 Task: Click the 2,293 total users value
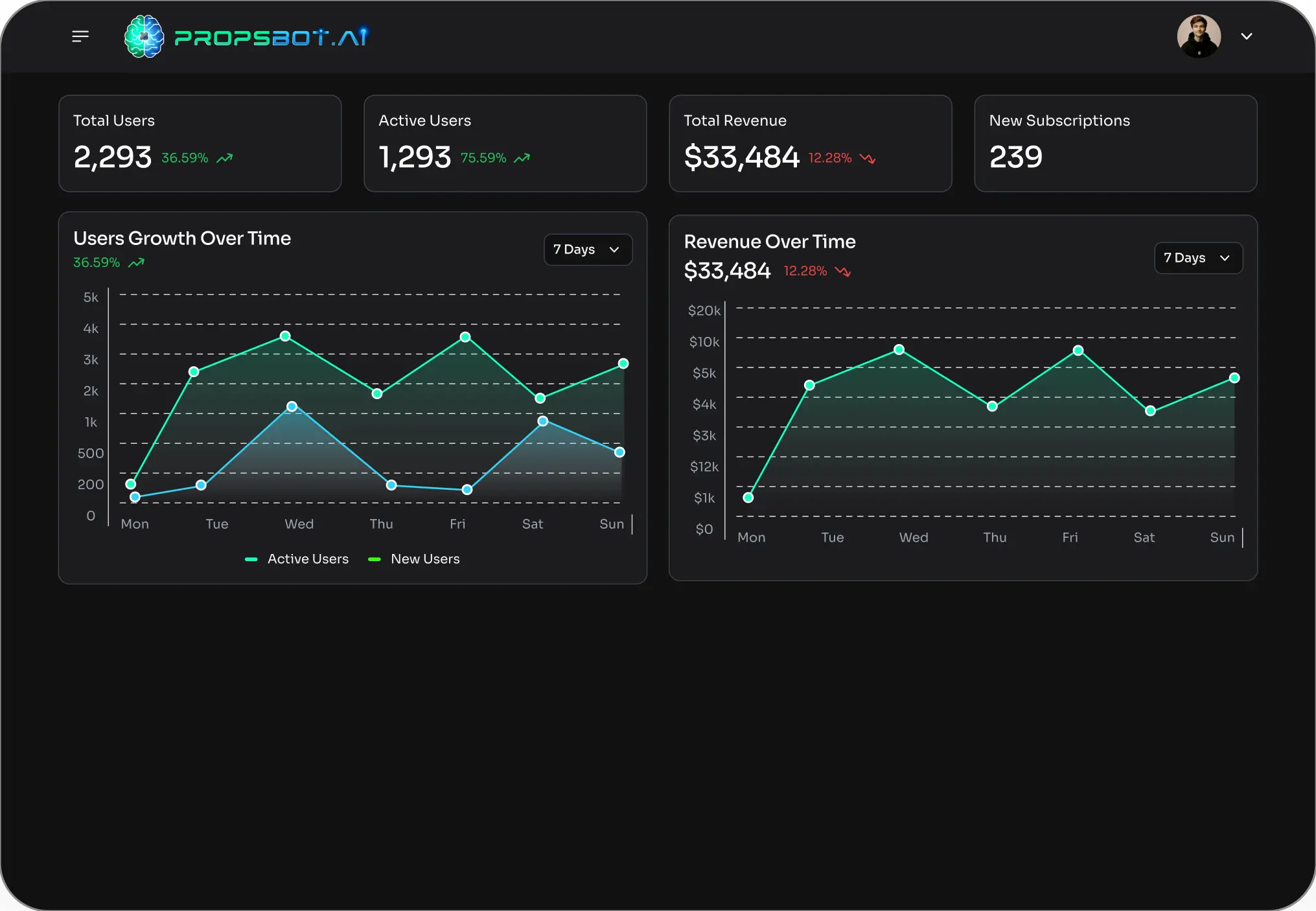pyautogui.click(x=113, y=157)
